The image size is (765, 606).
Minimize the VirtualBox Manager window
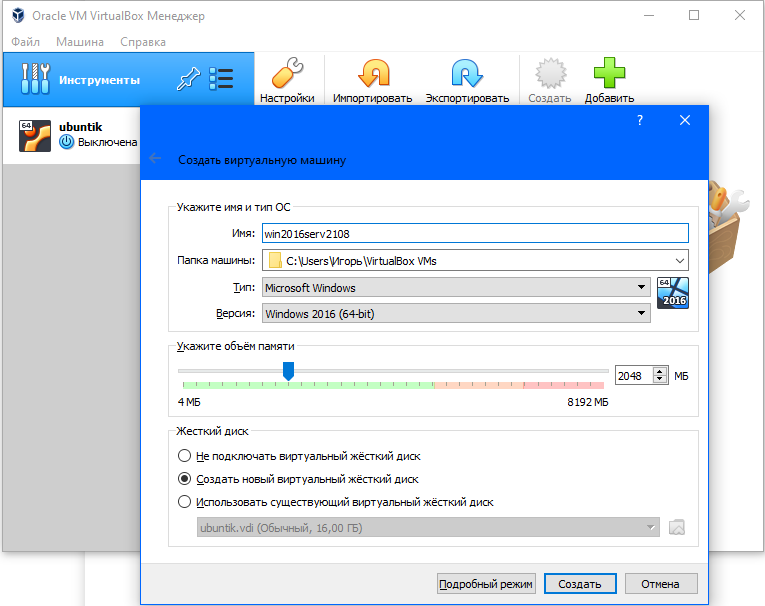point(648,16)
